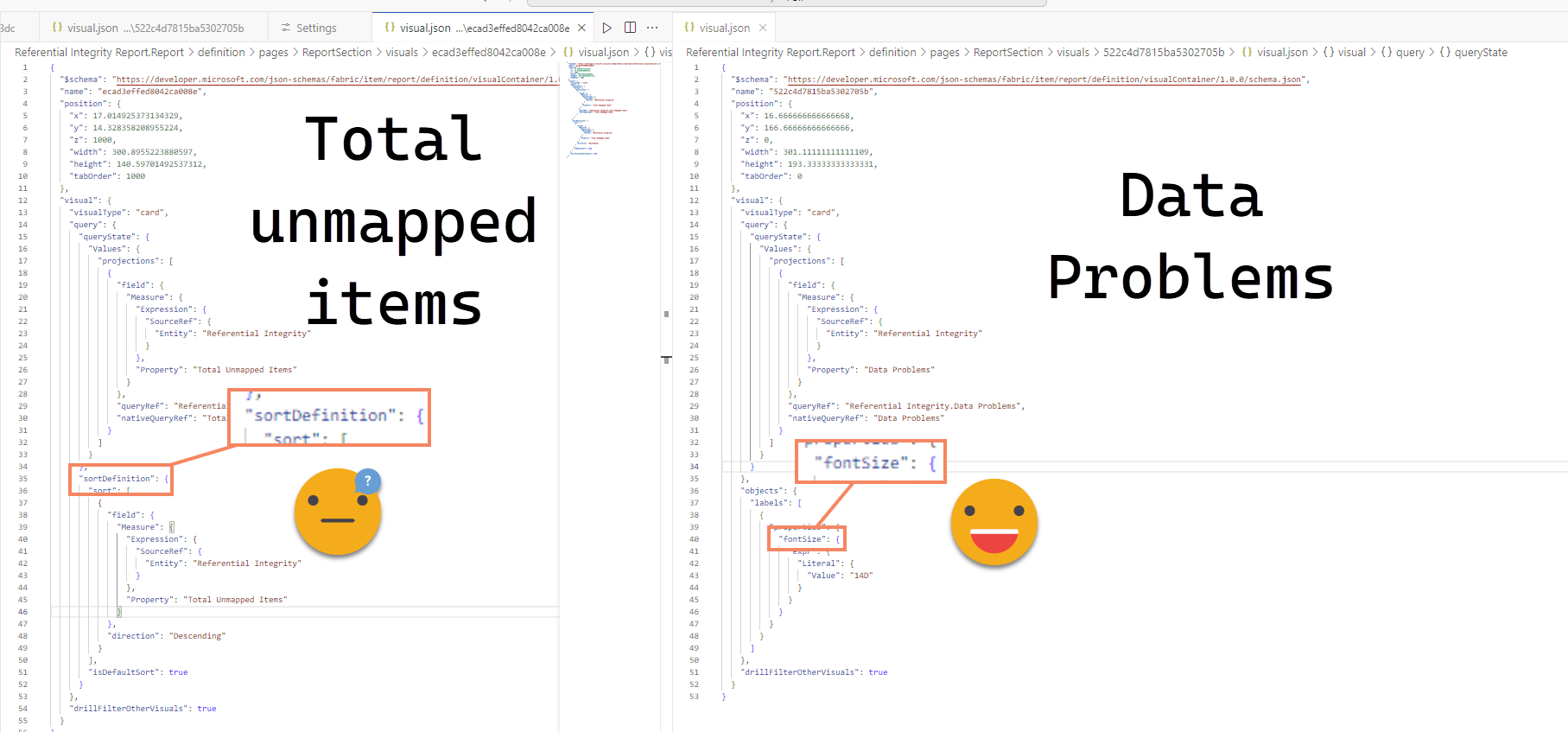Follow the $schema URL in the left editor
This screenshot has width=1568, height=732.
point(337,80)
